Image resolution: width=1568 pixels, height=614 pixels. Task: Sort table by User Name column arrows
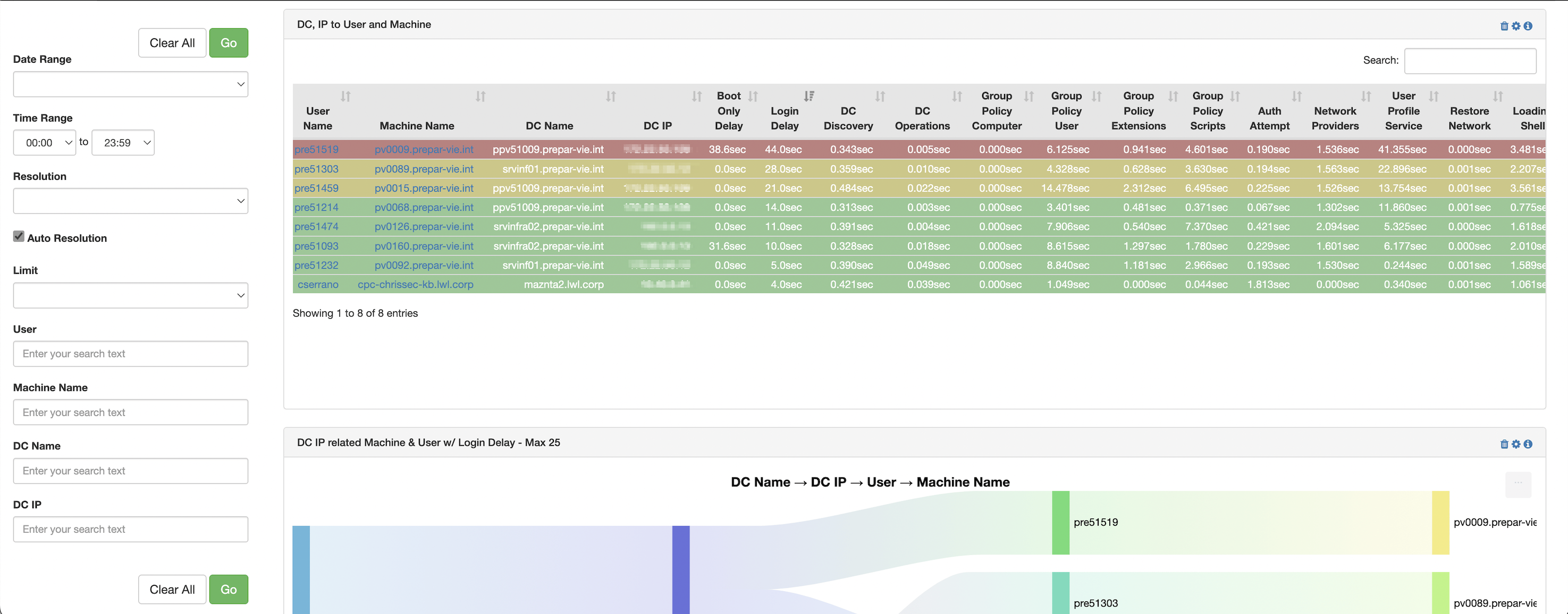[345, 96]
